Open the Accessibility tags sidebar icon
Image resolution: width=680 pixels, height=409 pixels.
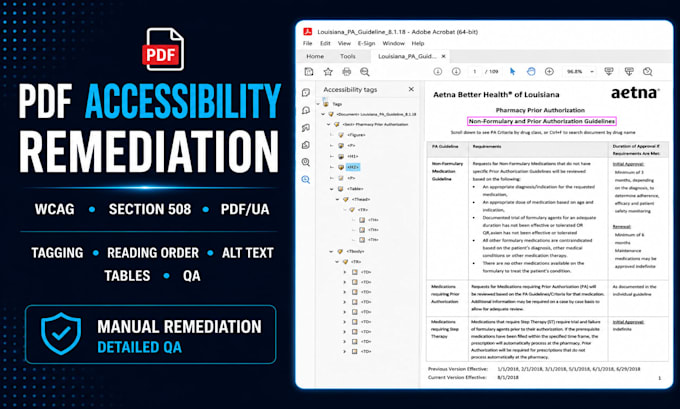(x=306, y=180)
